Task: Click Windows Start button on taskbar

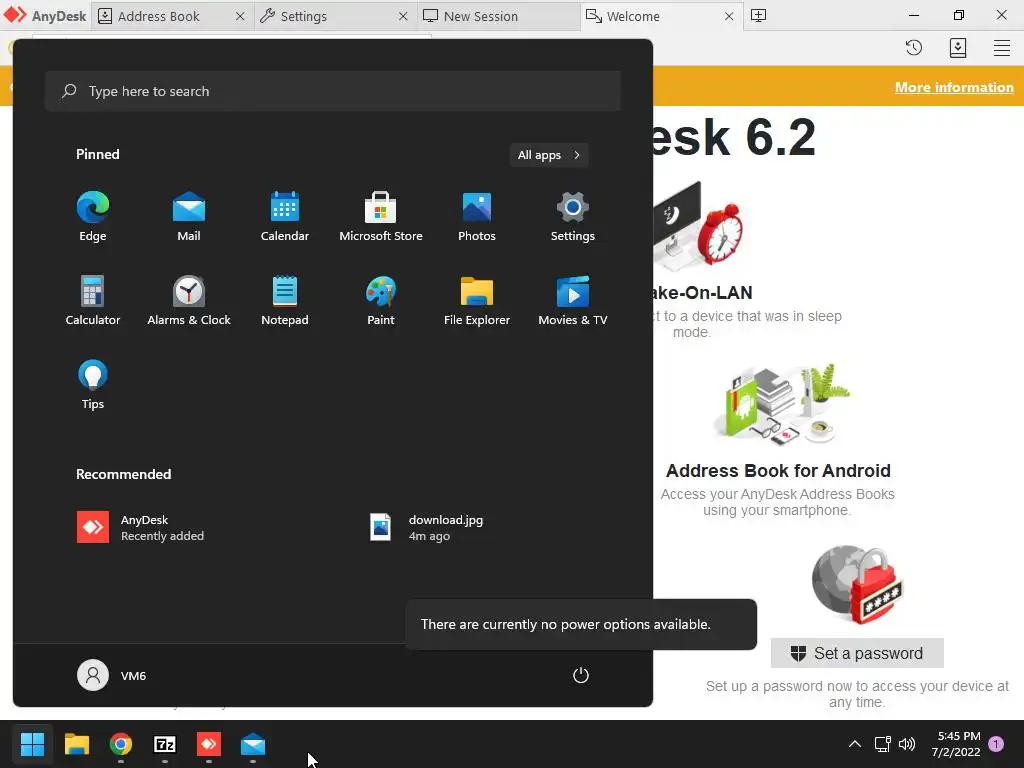Action: [32, 744]
